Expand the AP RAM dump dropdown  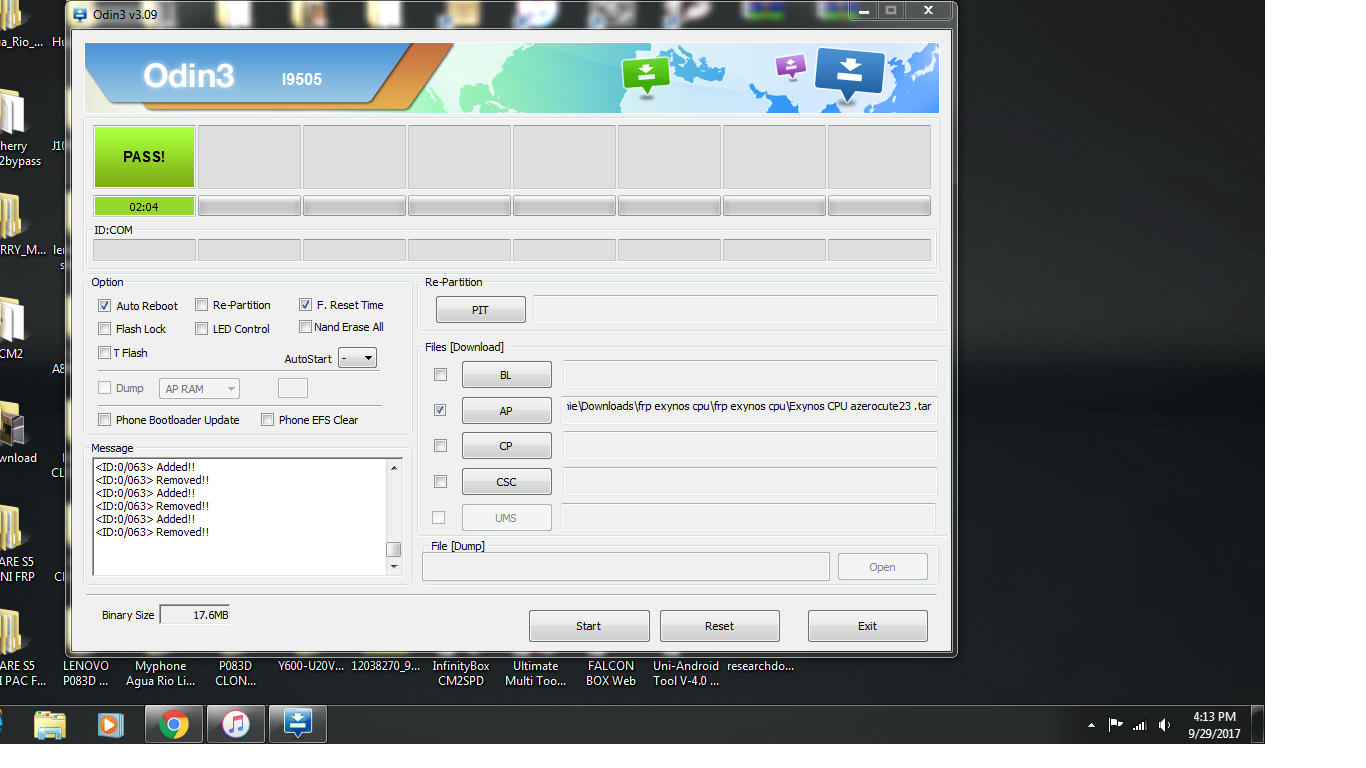pos(199,389)
